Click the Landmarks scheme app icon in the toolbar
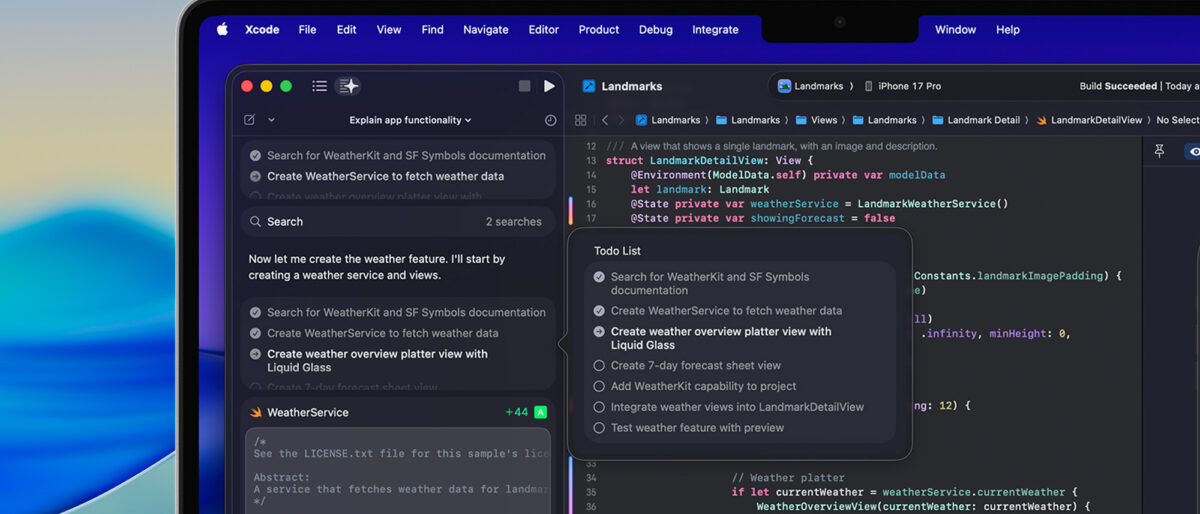 pyautogui.click(x=784, y=86)
